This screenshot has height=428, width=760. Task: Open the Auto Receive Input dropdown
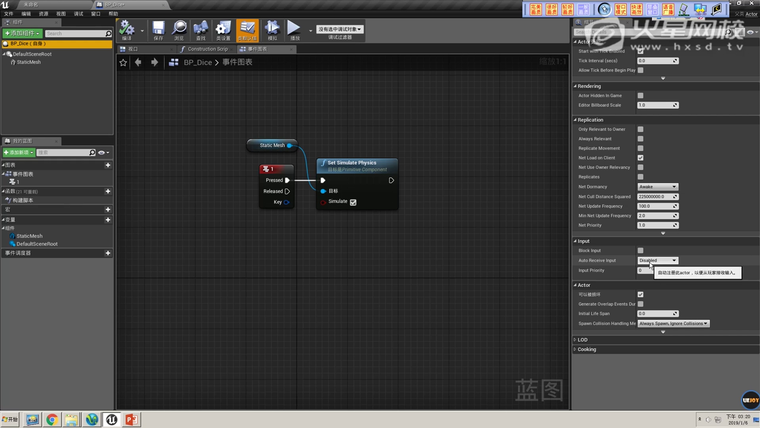pyautogui.click(x=658, y=260)
